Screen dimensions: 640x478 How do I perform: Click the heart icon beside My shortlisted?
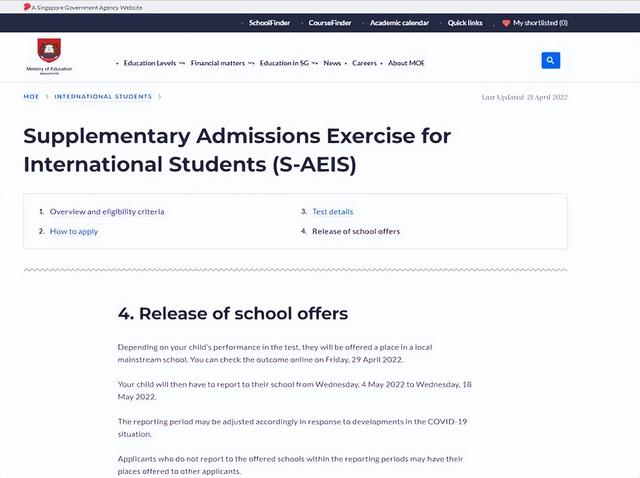[x=506, y=23]
